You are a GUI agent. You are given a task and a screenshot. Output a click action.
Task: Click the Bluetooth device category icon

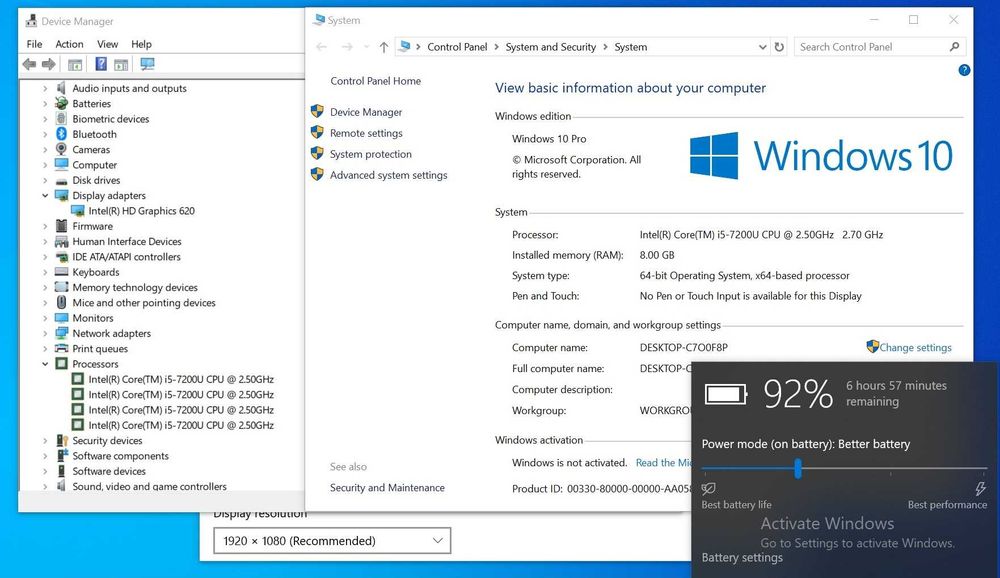click(x=61, y=134)
